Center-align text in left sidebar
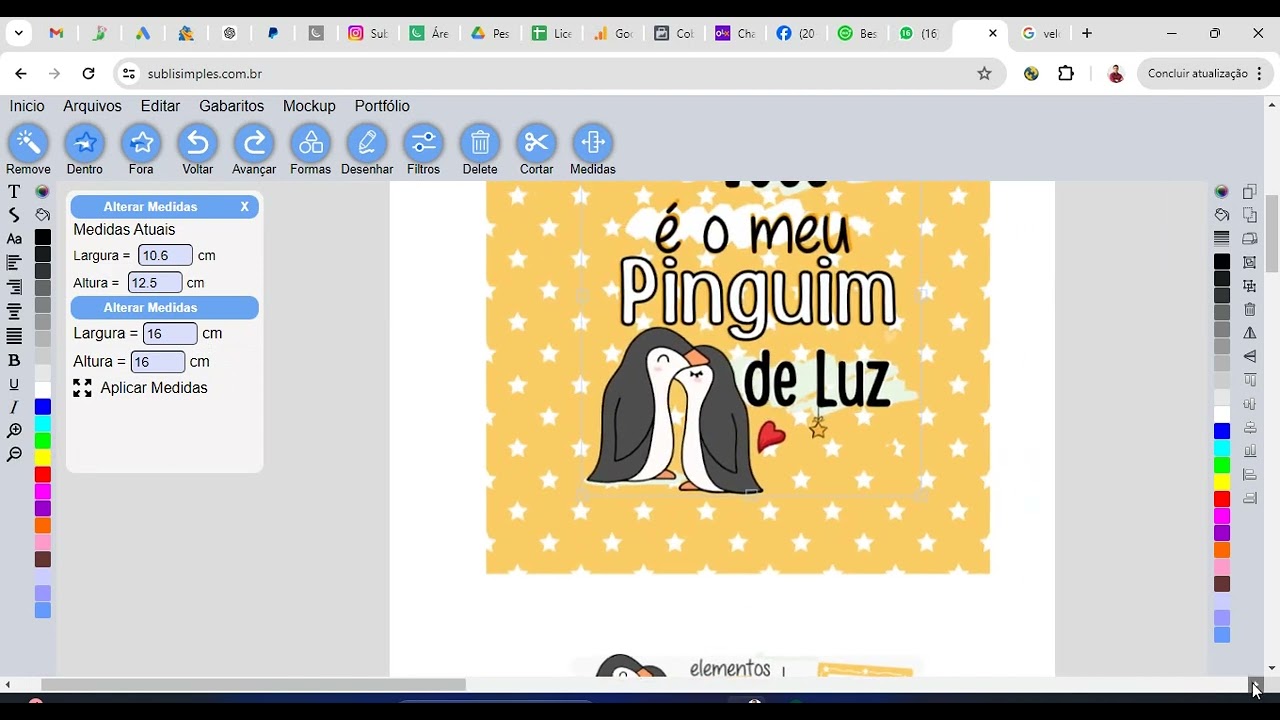Screen dimensions: 1280x720 click(14, 311)
